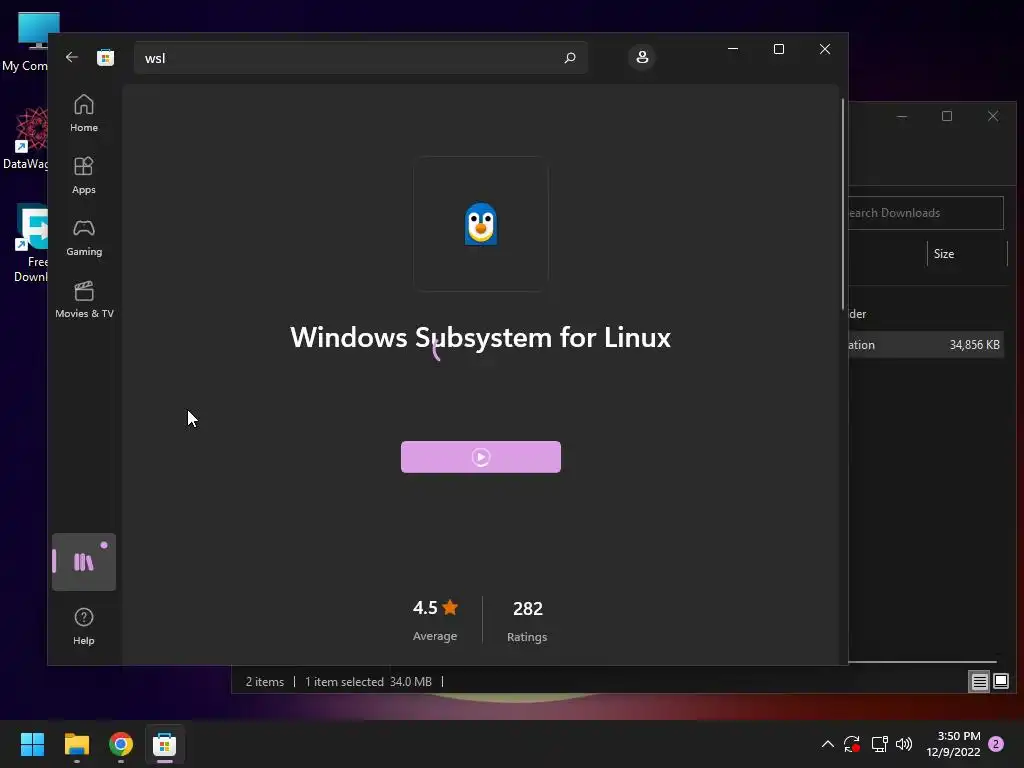Open Help in the Store sidebar
Viewport: 1024px width, 768px height.
click(x=84, y=626)
